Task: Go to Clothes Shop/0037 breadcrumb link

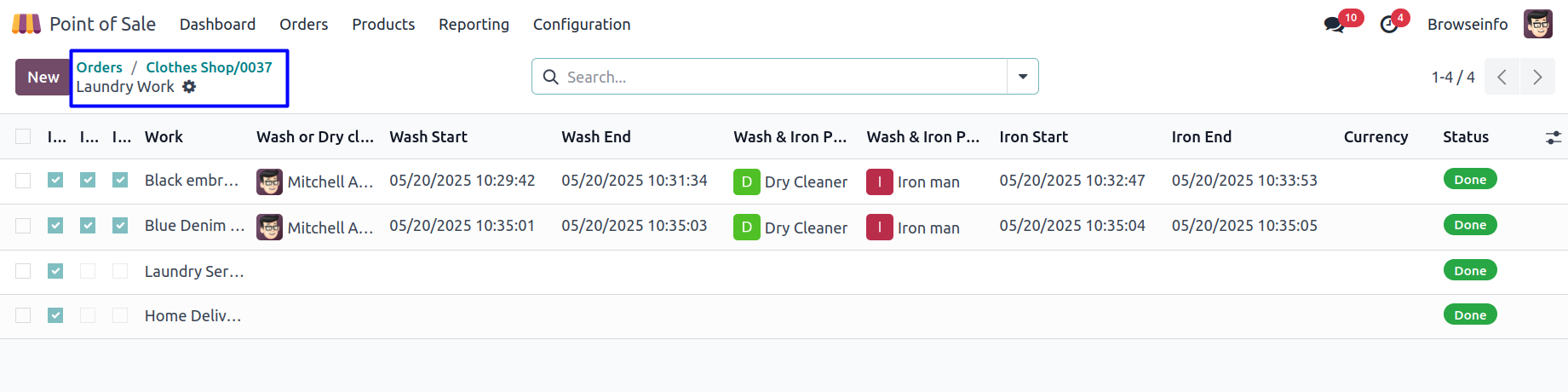Action: tap(209, 67)
